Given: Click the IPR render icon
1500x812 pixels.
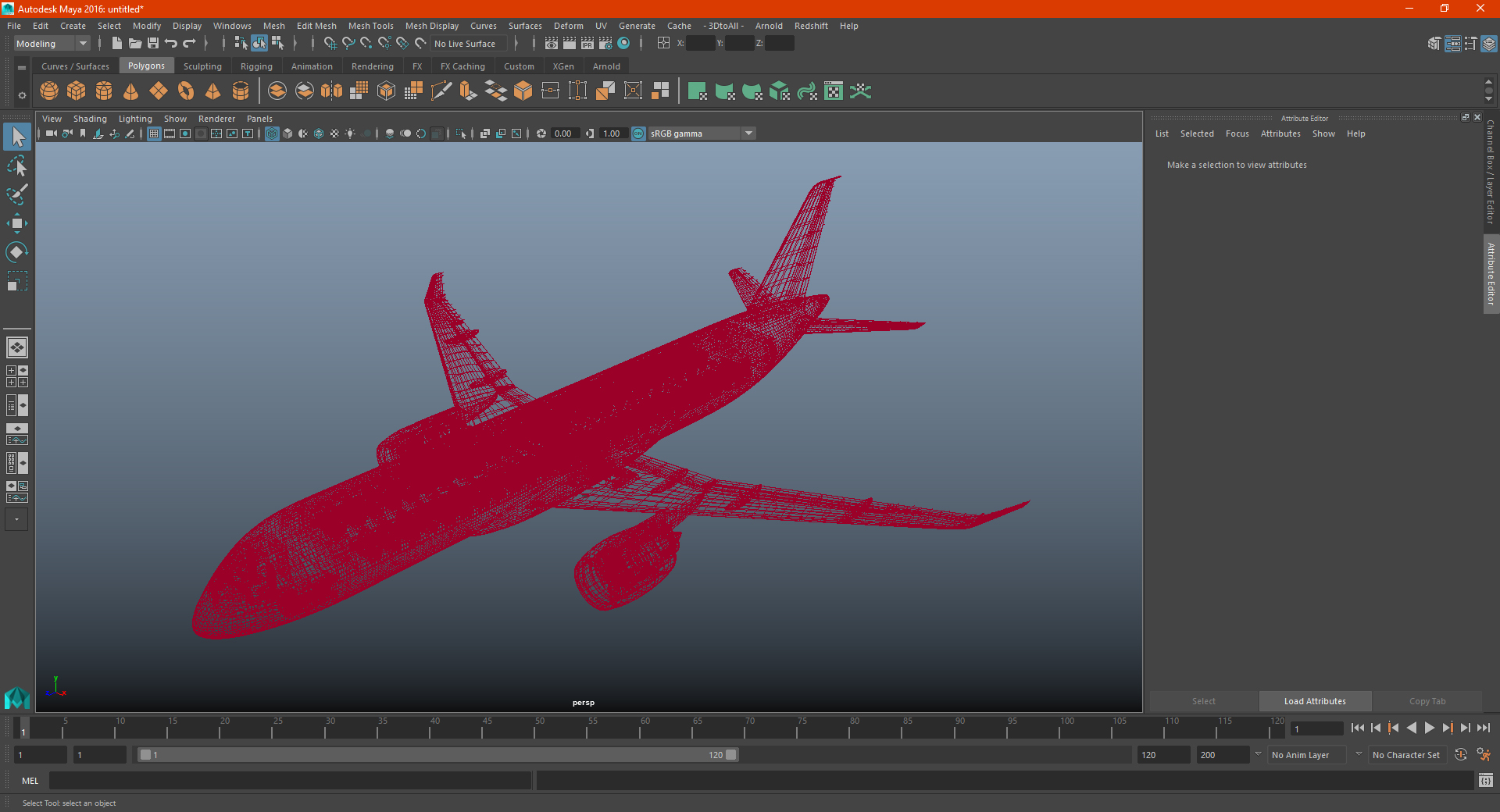Looking at the screenshot, I should coord(587,44).
